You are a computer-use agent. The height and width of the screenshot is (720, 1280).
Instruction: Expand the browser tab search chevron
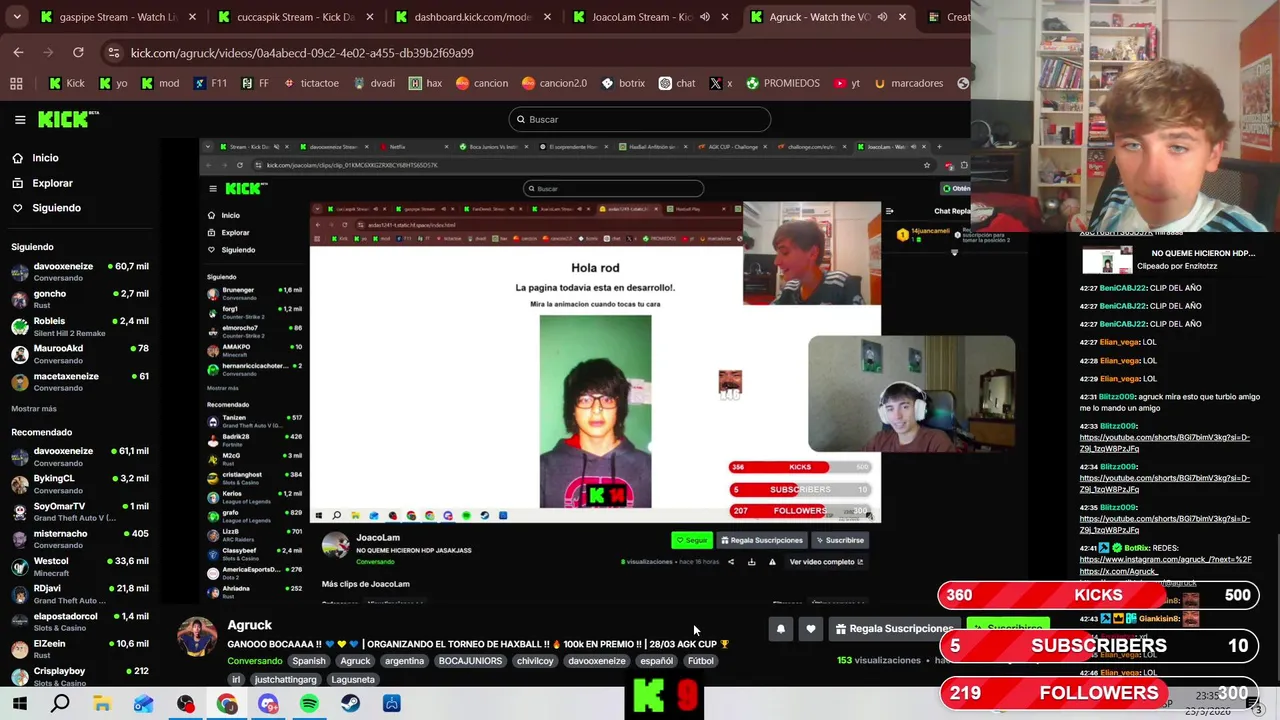click(17, 17)
